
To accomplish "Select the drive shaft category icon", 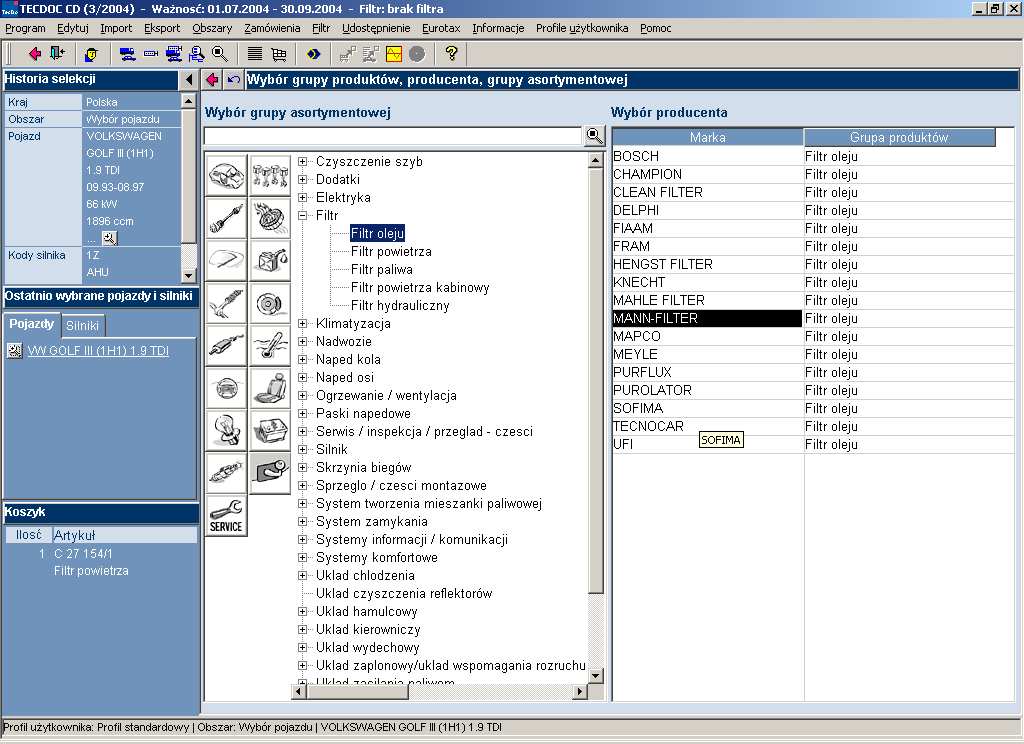I will pos(226,218).
